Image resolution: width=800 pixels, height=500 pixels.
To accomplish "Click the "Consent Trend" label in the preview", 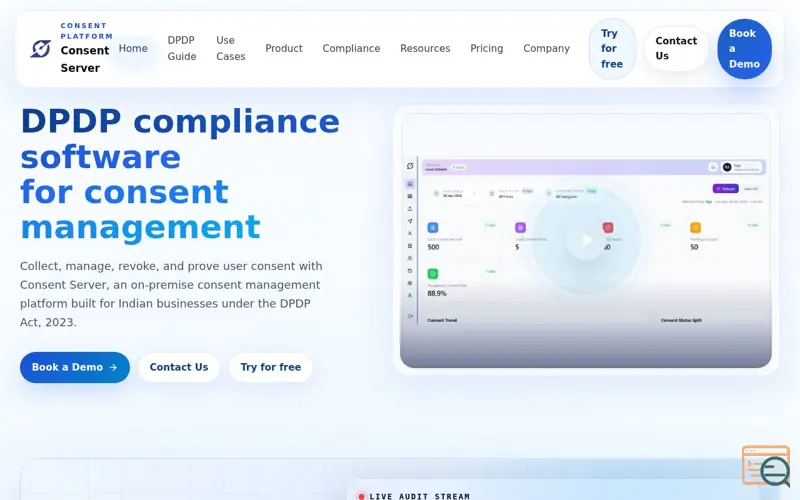I will (x=442, y=320).
